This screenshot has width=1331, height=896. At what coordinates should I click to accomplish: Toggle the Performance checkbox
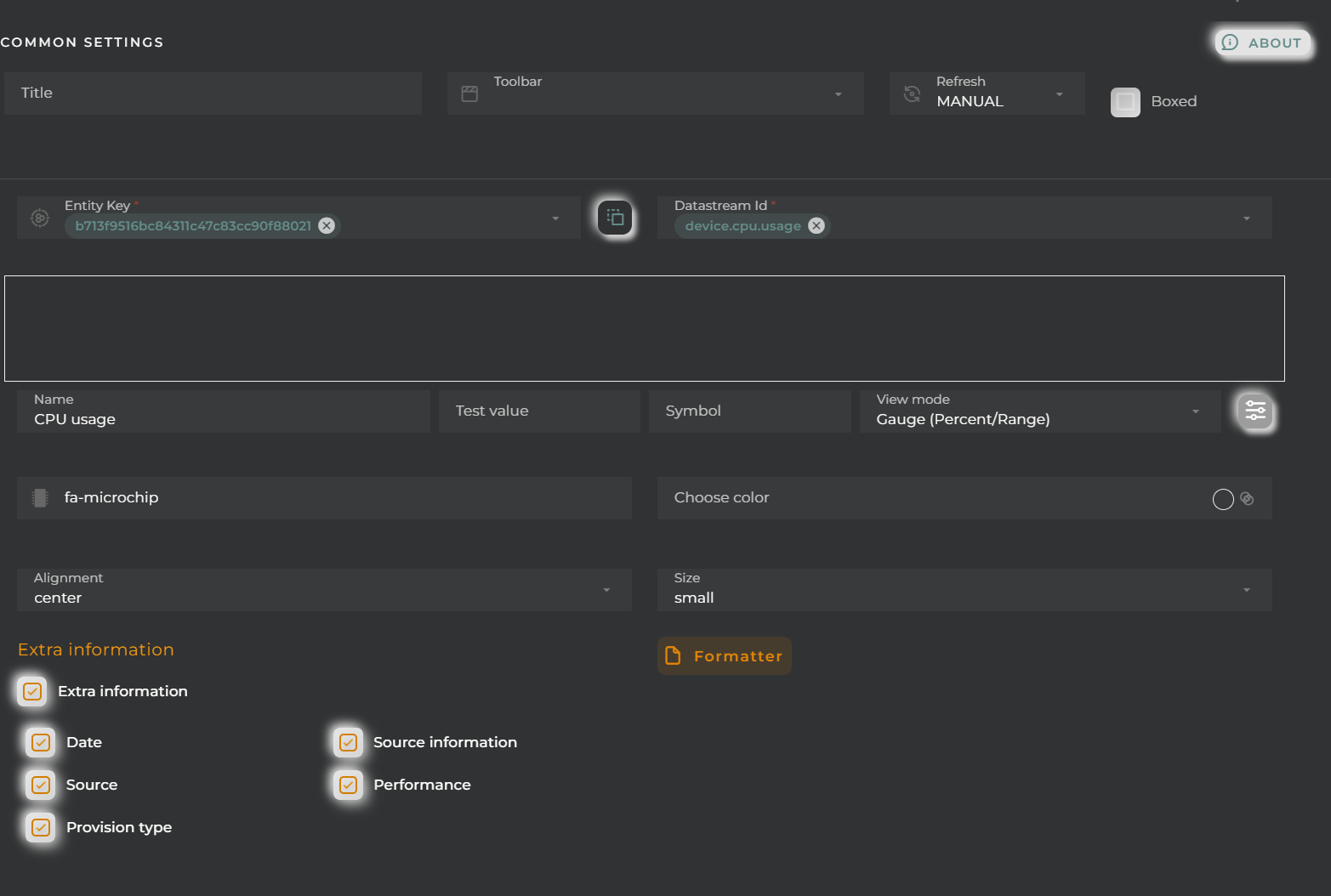(348, 785)
